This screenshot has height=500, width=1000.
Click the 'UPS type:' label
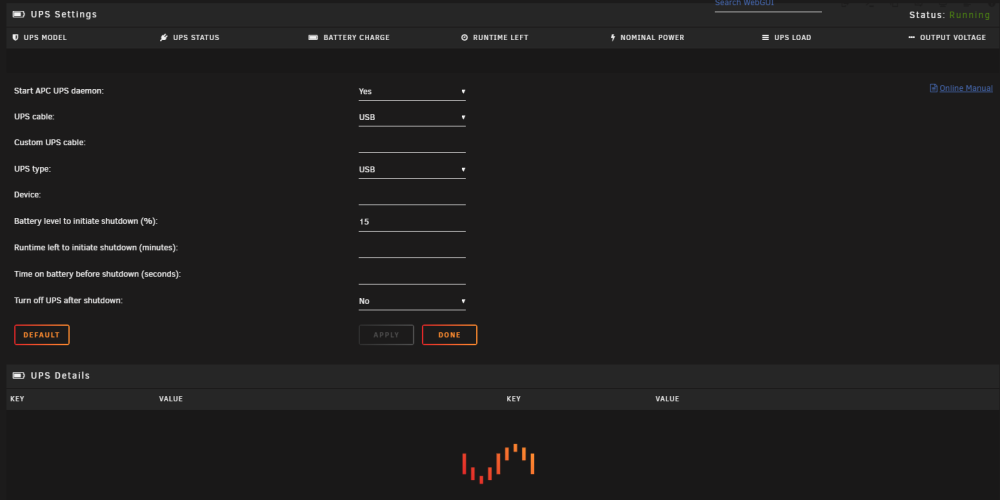(33, 169)
